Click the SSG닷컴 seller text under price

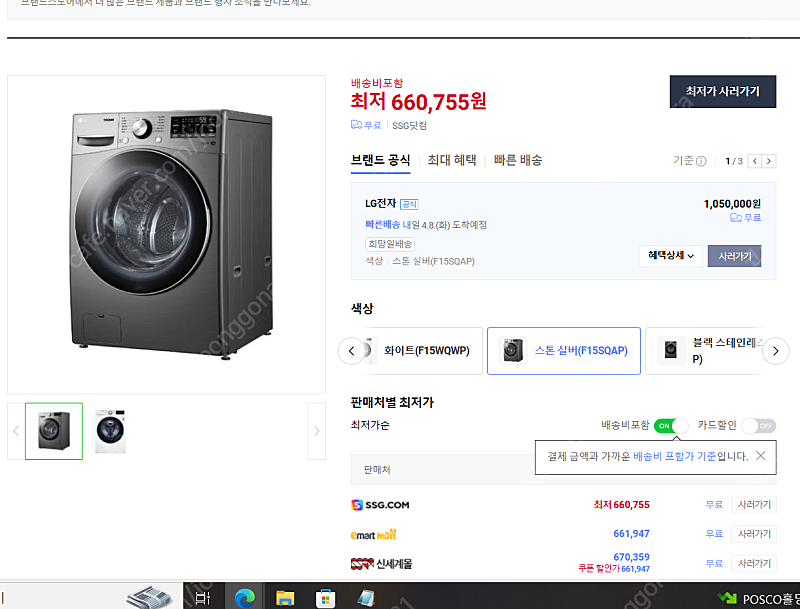tap(409, 125)
